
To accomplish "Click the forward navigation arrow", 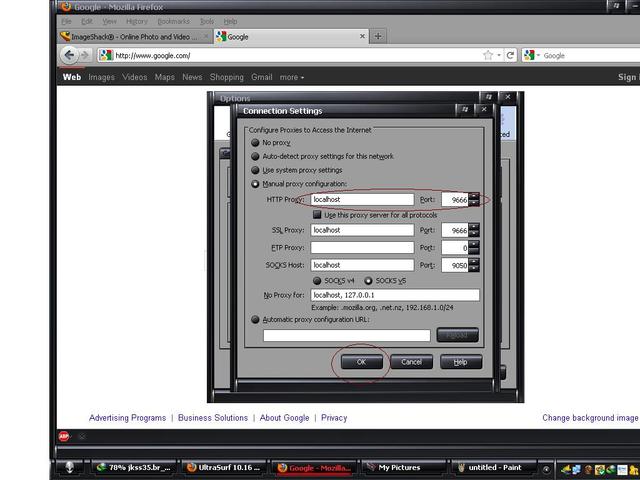I will (x=85, y=55).
